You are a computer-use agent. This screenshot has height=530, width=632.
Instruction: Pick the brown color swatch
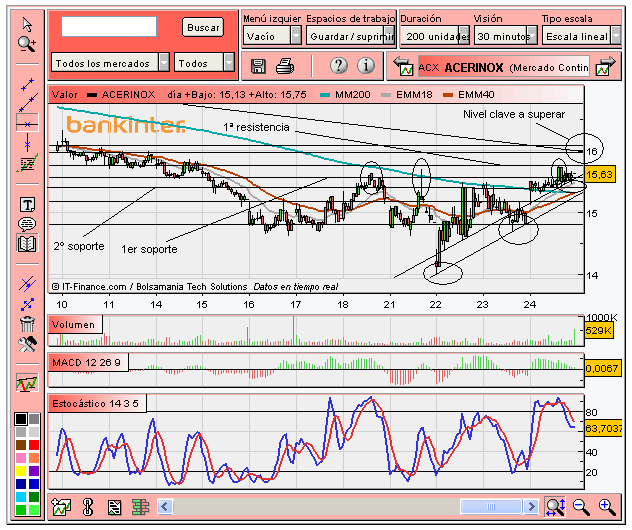(x=21, y=445)
